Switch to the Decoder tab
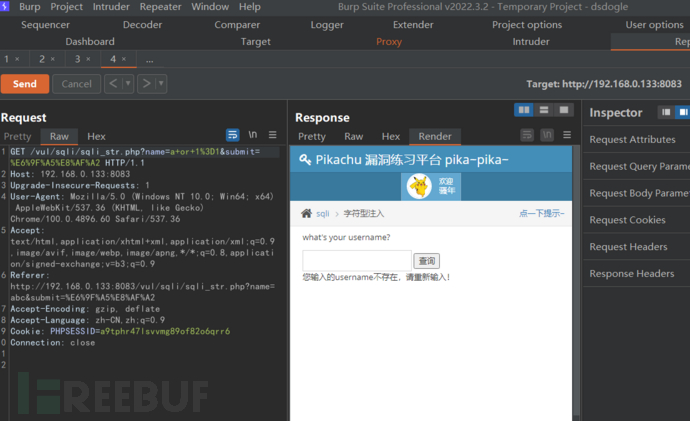The image size is (690, 421). (x=142, y=25)
